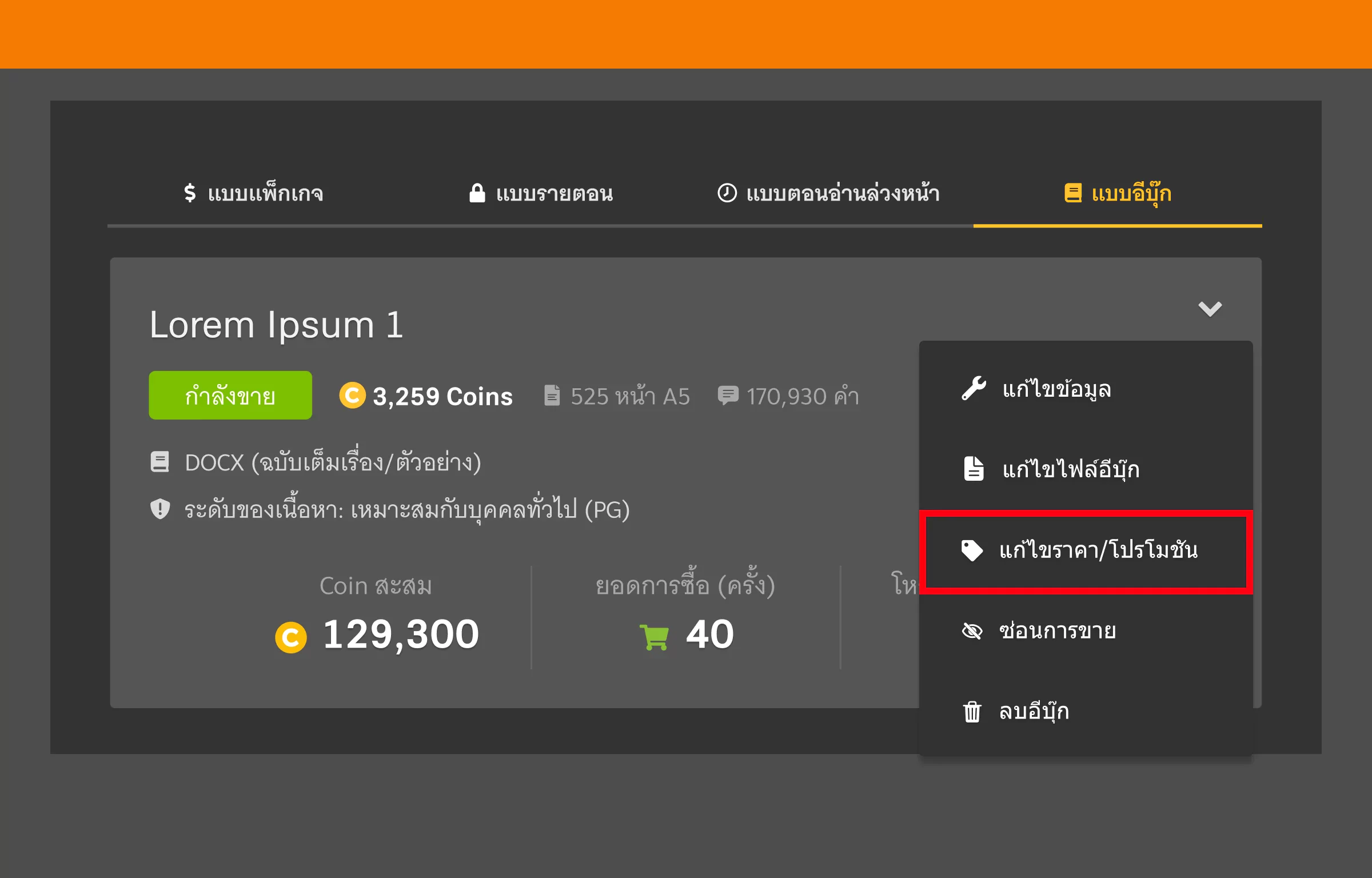Screen dimensions: 1372x878
Task: Switch to the แบบแพ็กเกจ tab
Action: point(253,193)
